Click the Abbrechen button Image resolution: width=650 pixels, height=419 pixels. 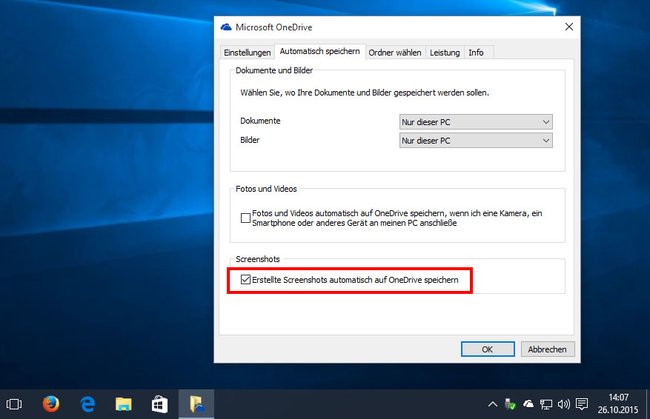click(x=548, y=349)
